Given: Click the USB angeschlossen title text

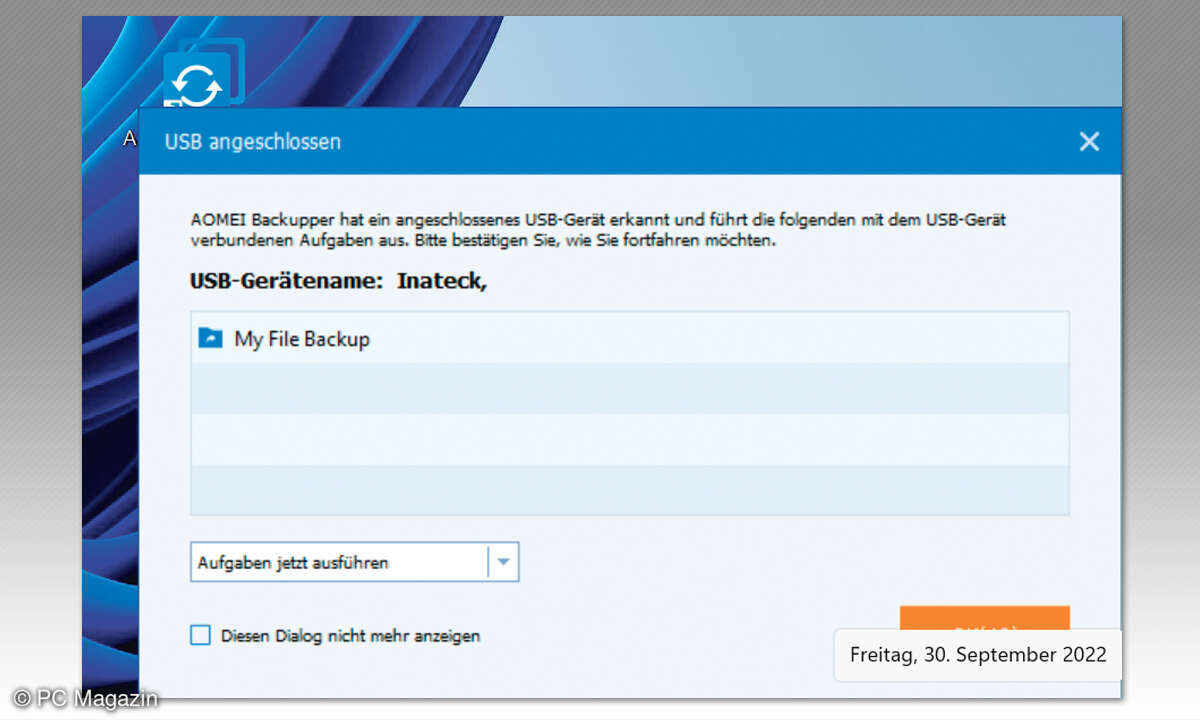Looking at the screenshot, I should pyautogui.click(x=253, y=142).
